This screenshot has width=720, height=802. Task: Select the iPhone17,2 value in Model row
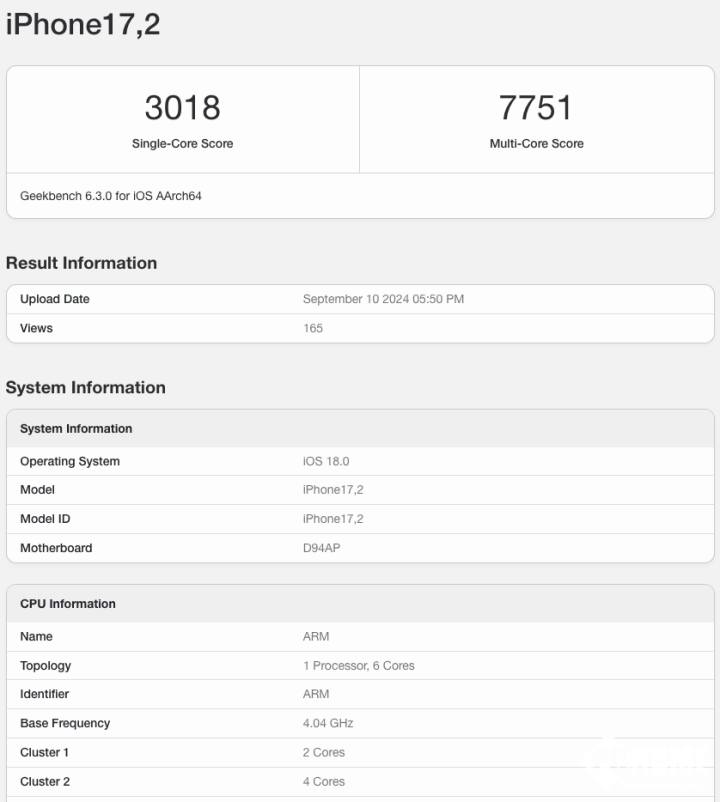333,490
